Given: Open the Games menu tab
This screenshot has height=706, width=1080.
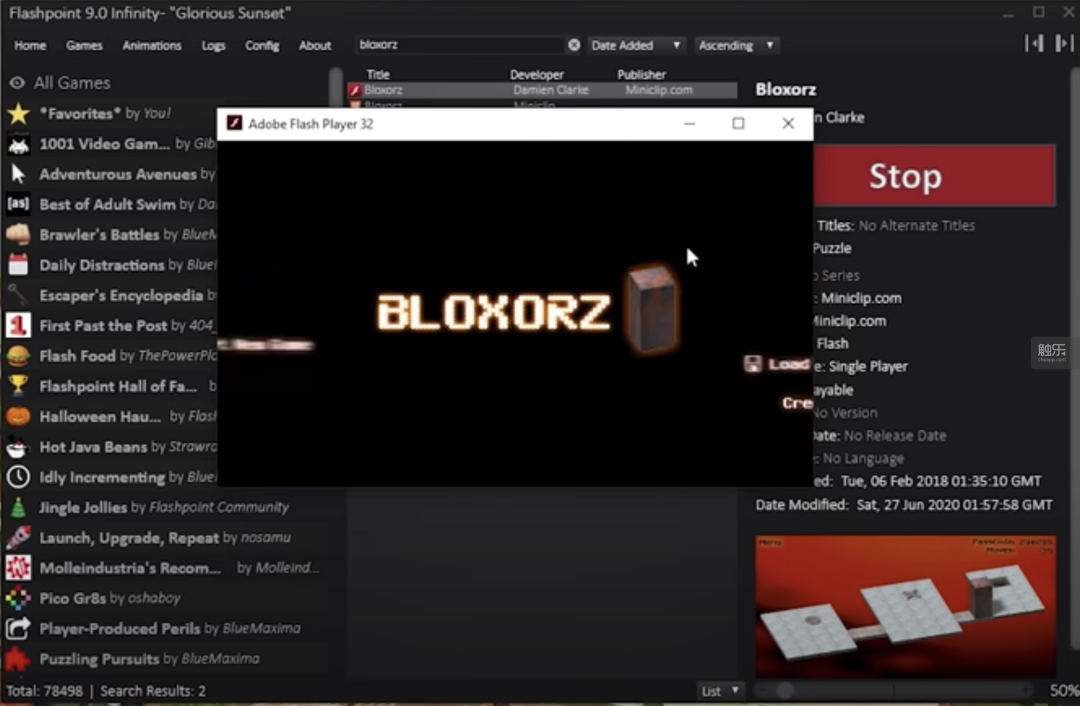Looking at the screenshot, I should (x=84, y=45).
